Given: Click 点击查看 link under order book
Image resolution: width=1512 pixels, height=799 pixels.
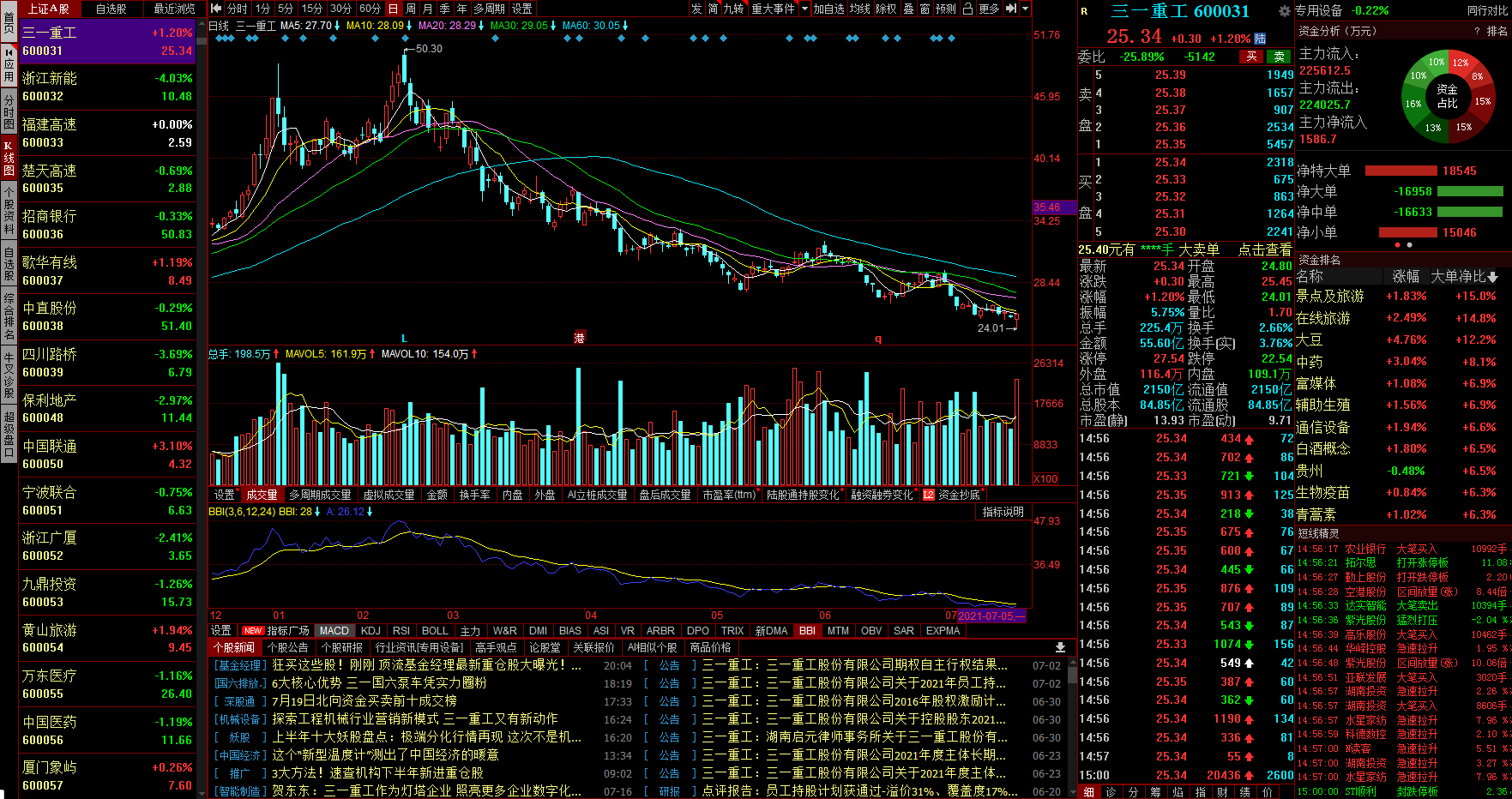Looking at the screenshot, I should point(1265,249).
